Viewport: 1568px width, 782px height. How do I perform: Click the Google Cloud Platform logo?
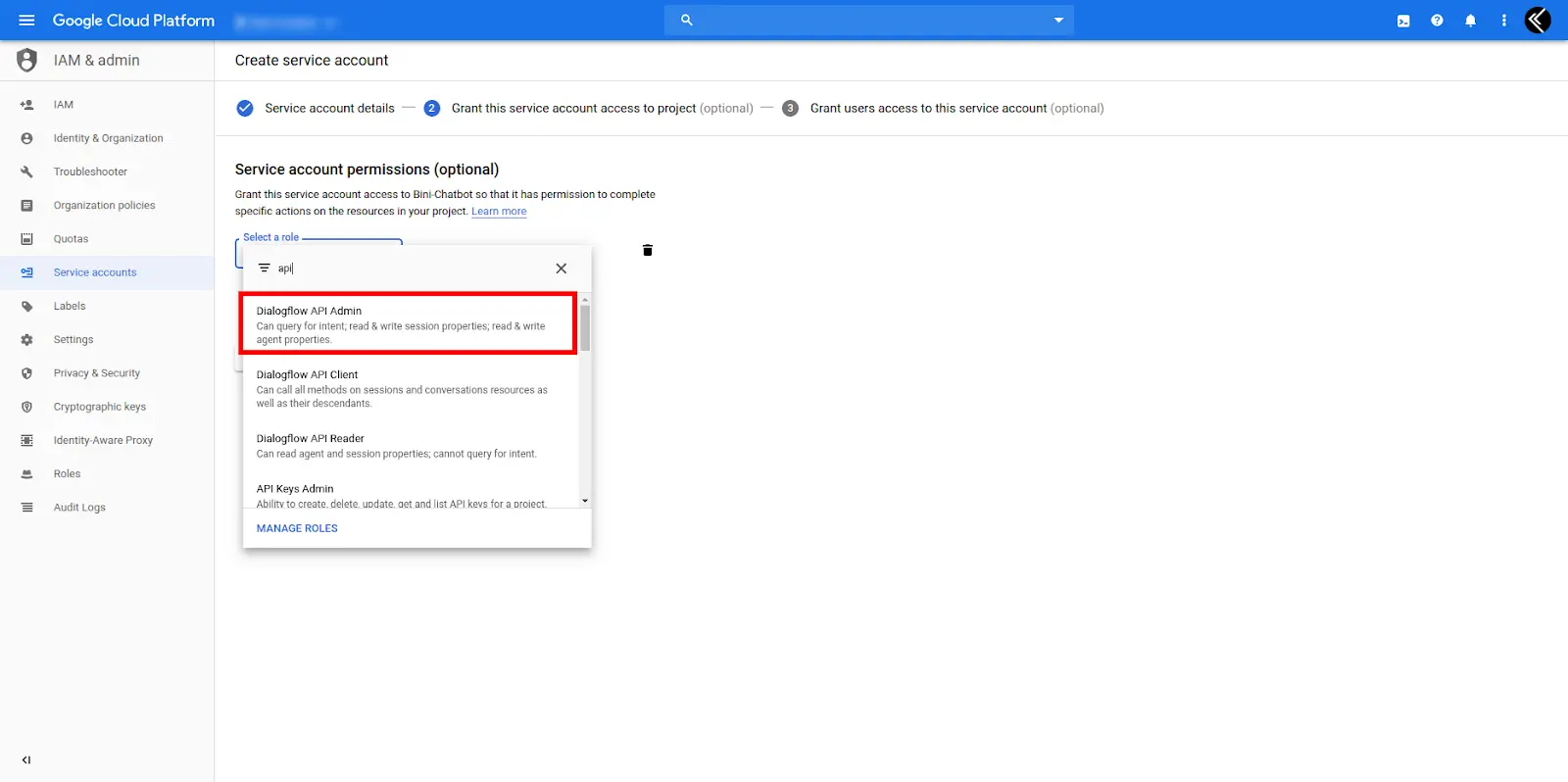133,21
